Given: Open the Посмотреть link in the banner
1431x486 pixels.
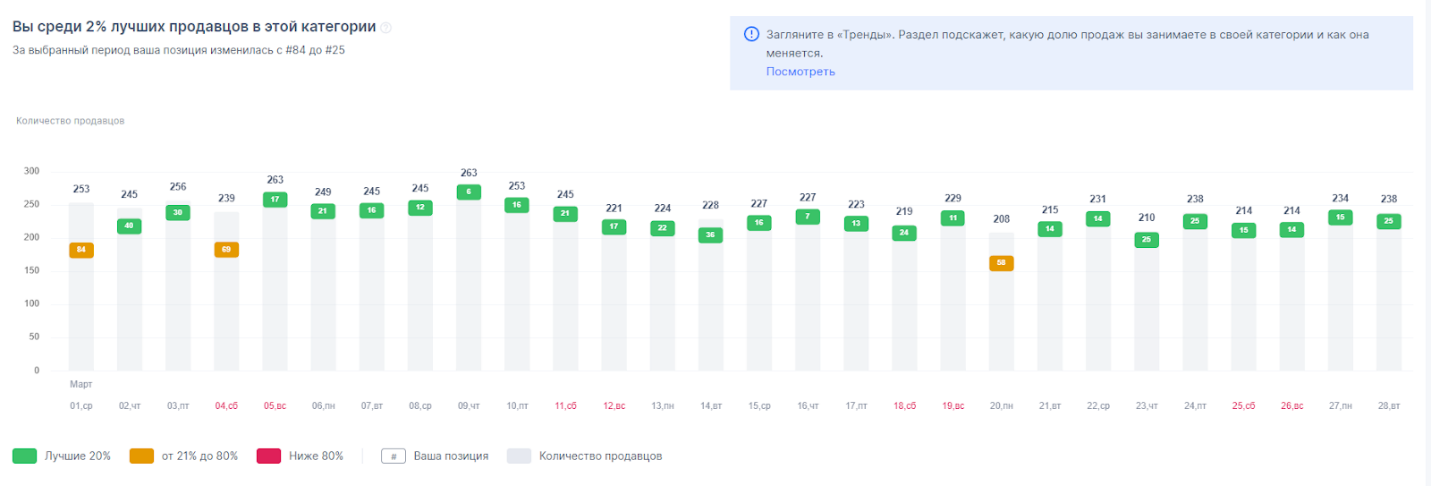Looking at the screenshot, I should [800, 71].
